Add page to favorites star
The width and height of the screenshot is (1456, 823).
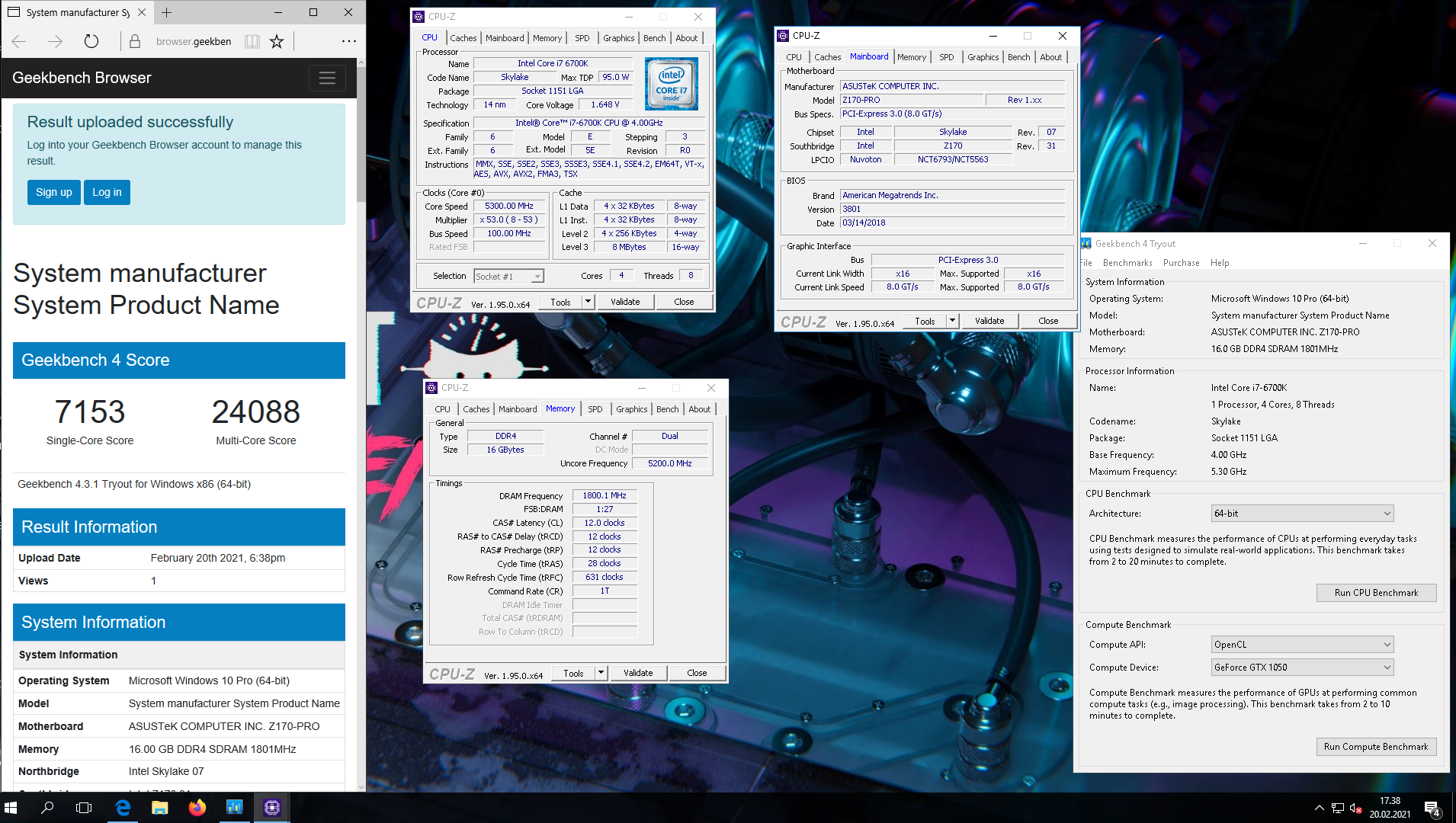pyautogui.click(x=277, y=41)
